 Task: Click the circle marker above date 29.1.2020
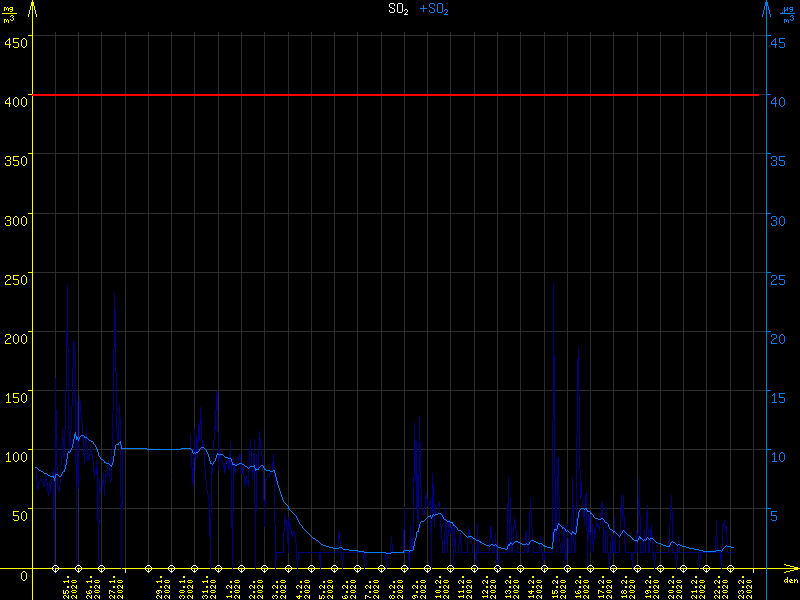pyautogui.click(x=148, y=569)
